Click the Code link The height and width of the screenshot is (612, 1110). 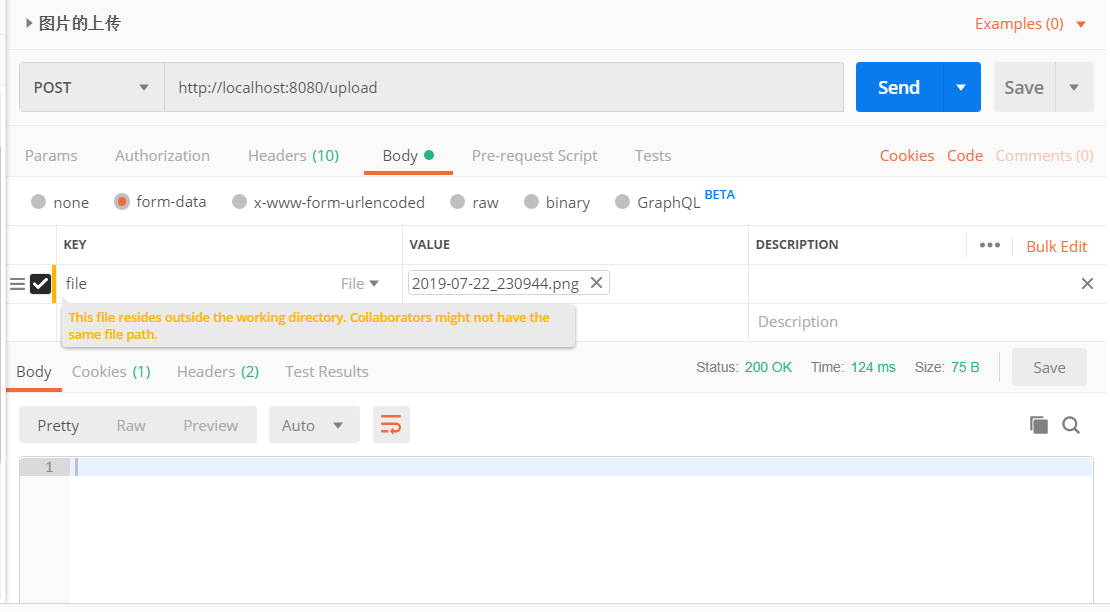pos(965,156)
